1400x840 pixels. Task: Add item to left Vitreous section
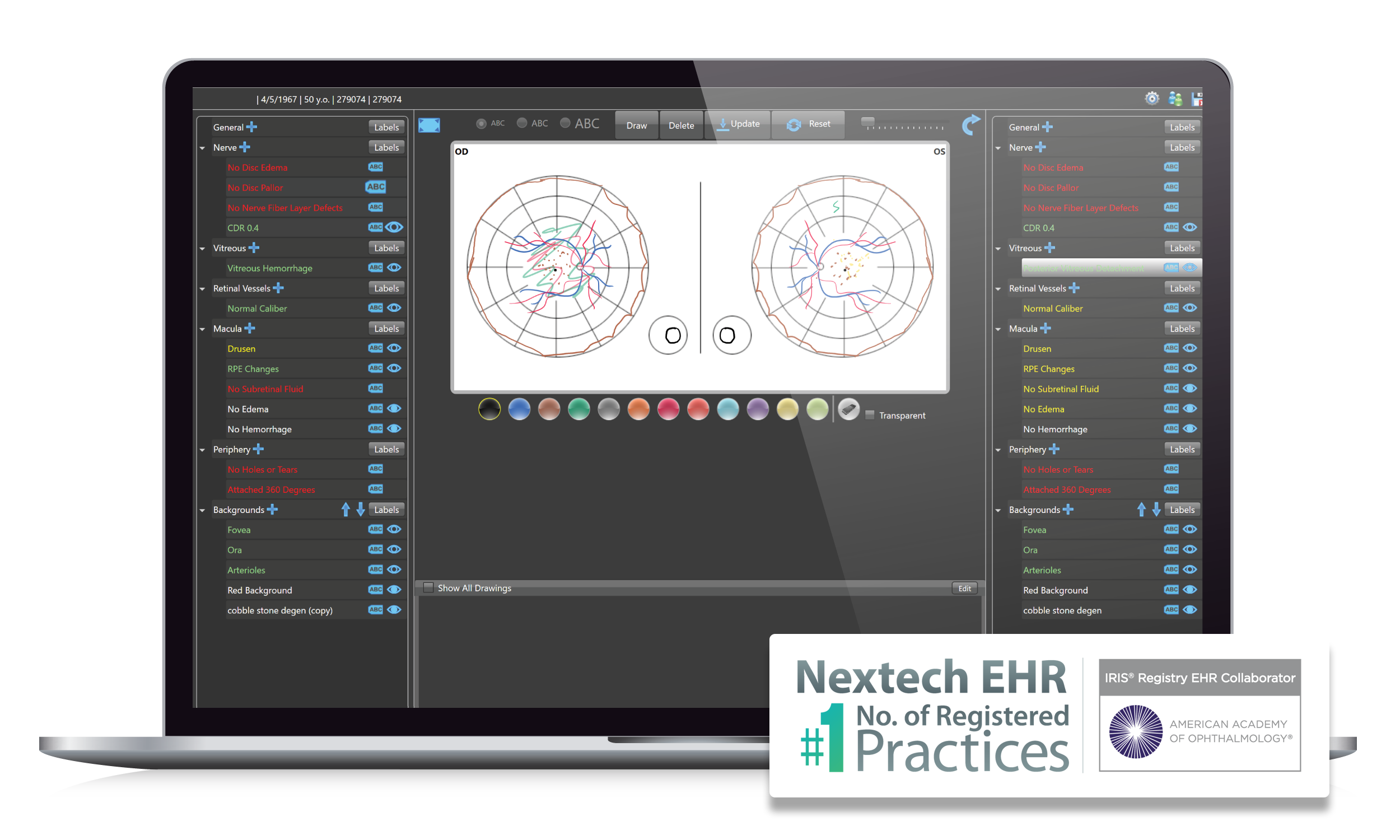pos(254,248)
